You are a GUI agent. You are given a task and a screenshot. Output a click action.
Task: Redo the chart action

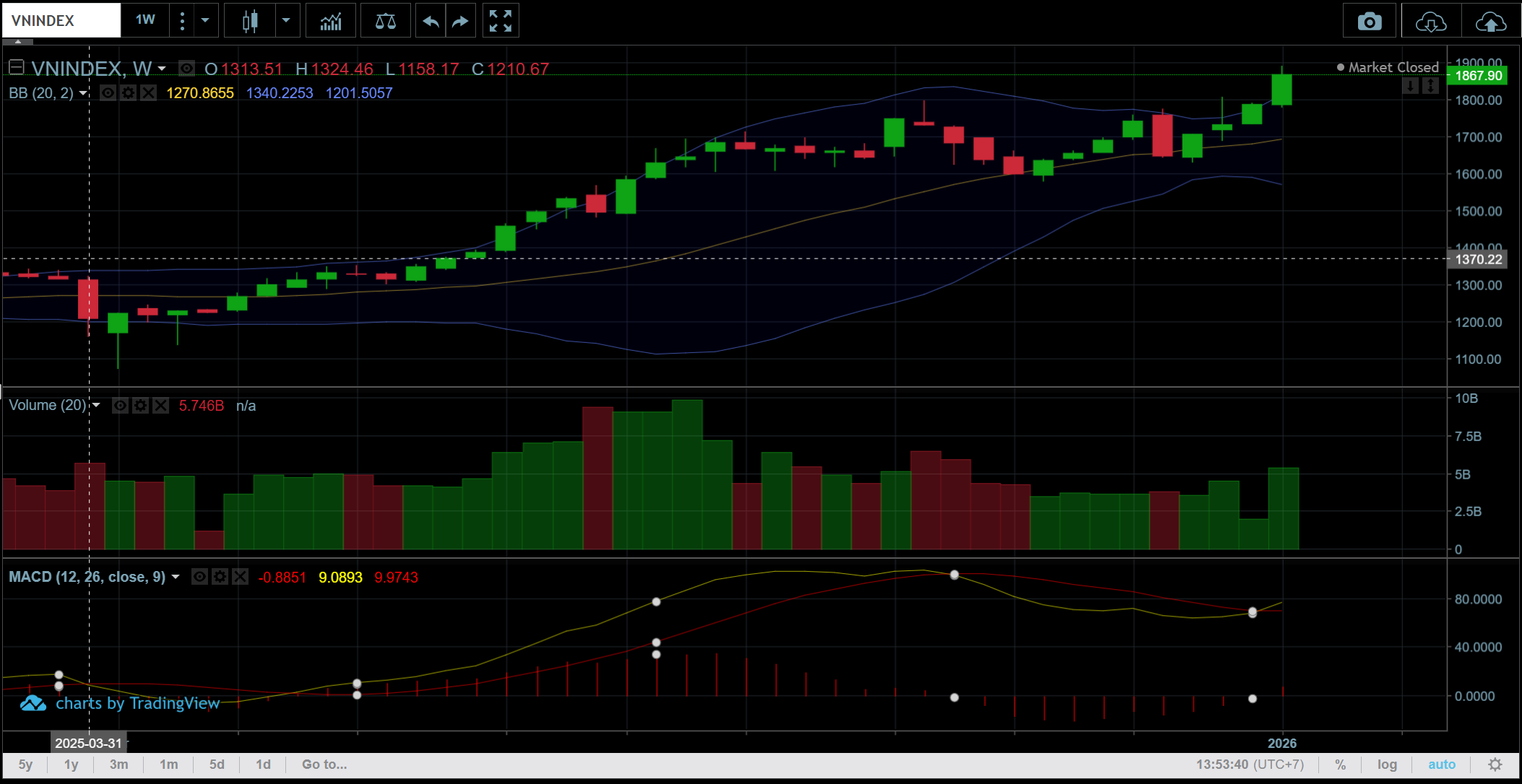coord(460,22)
